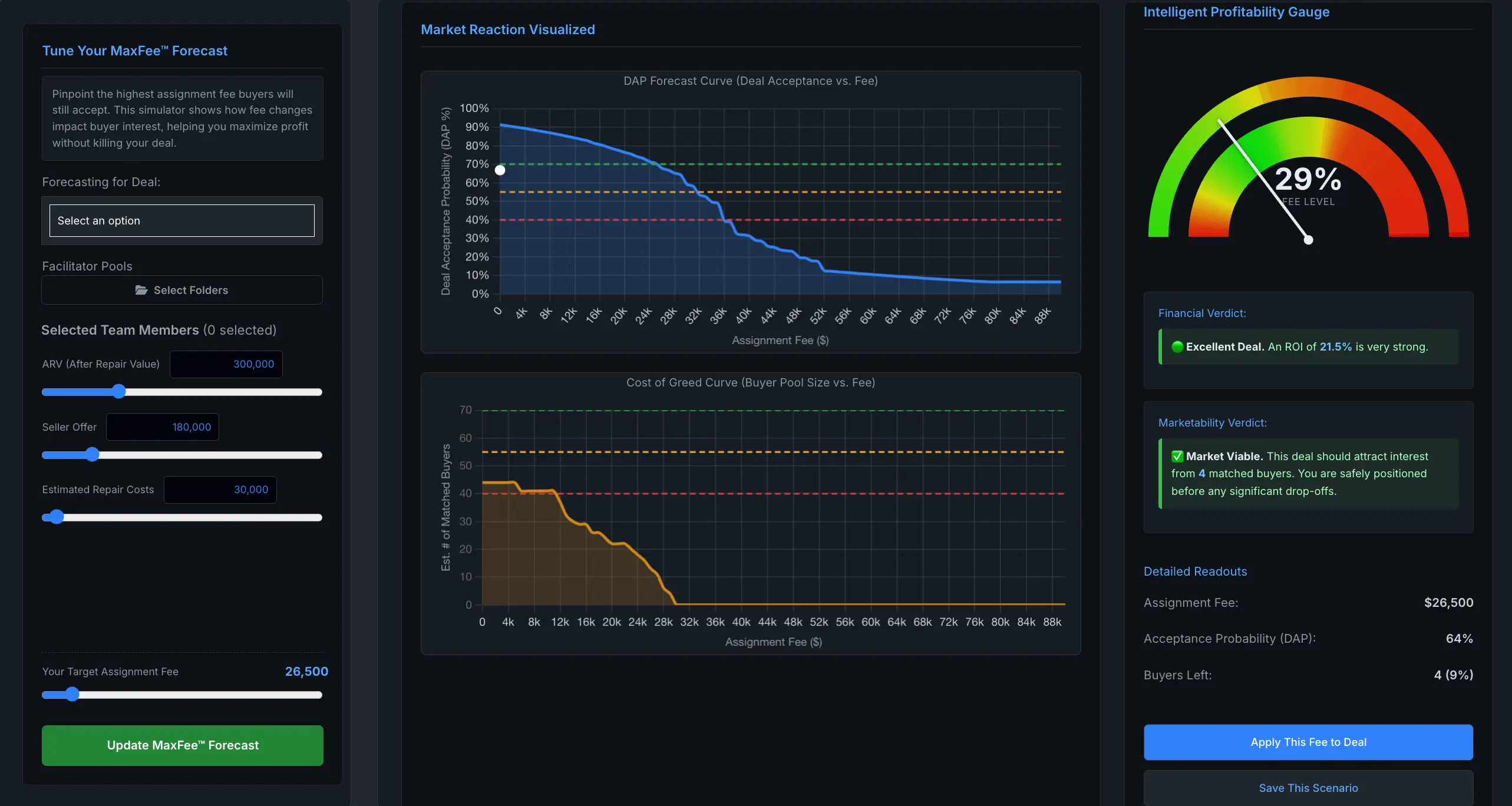This screenshot has height=806, width=1512.
Task: Click the white marker dot on DAP curve
Action: click(500, 170)
